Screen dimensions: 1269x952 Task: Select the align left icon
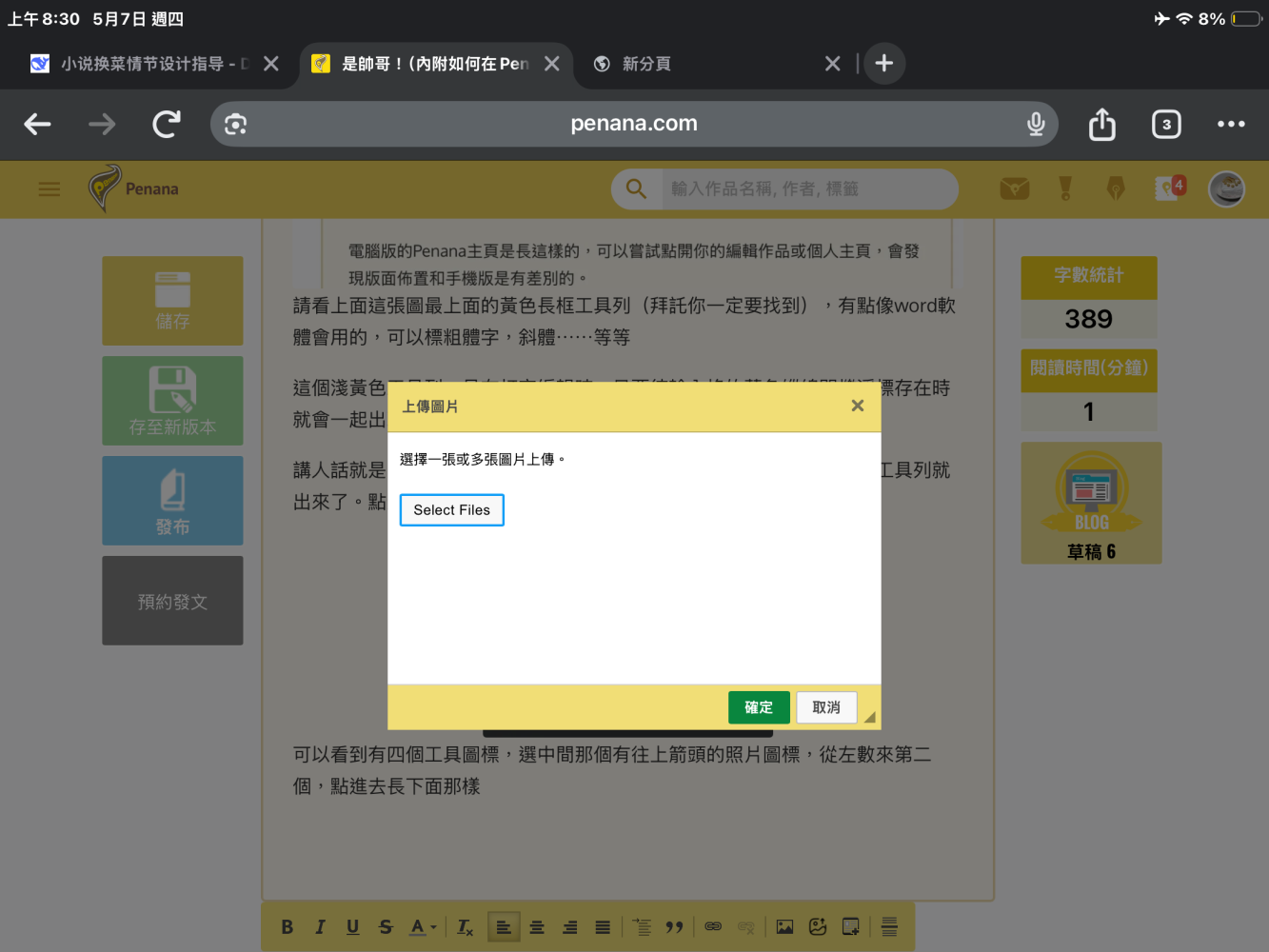[504, 927]
